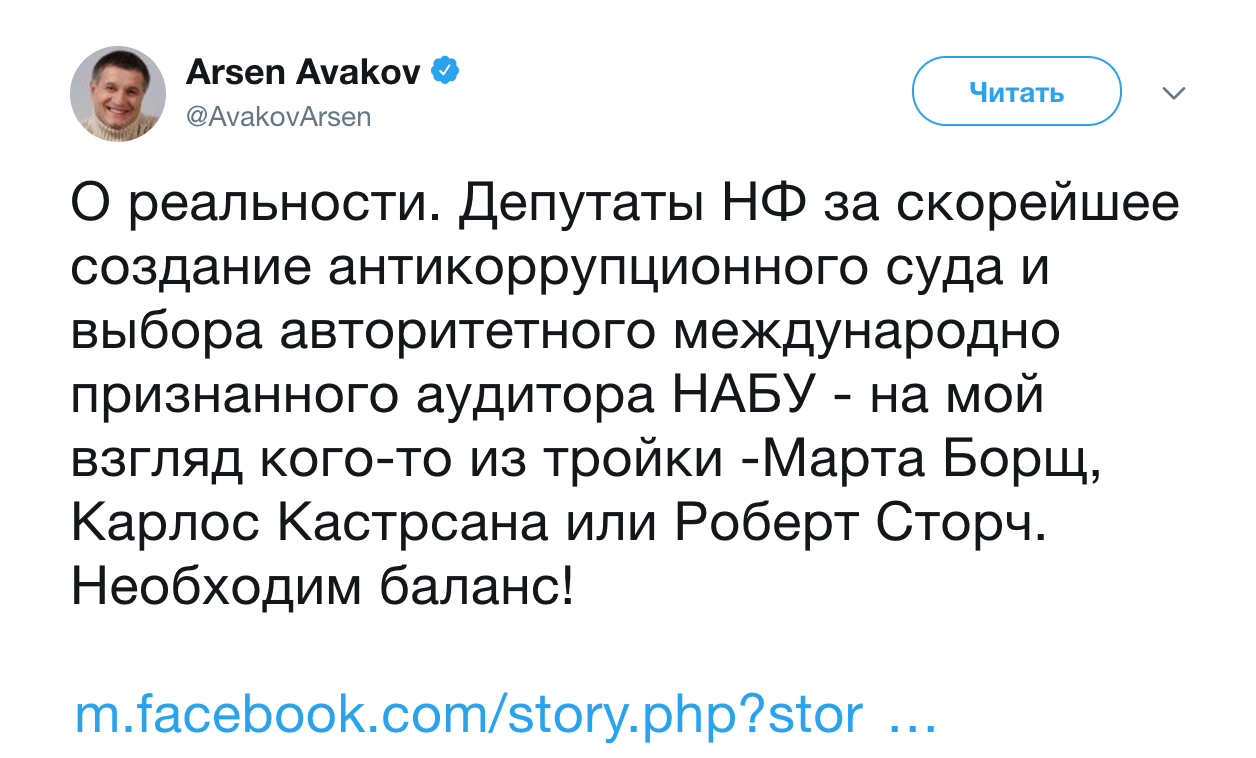Click the sentence "Необходим баланс!"
Image resolution: width=1256 pixels, height=758 pixels.
pos(324,585)
